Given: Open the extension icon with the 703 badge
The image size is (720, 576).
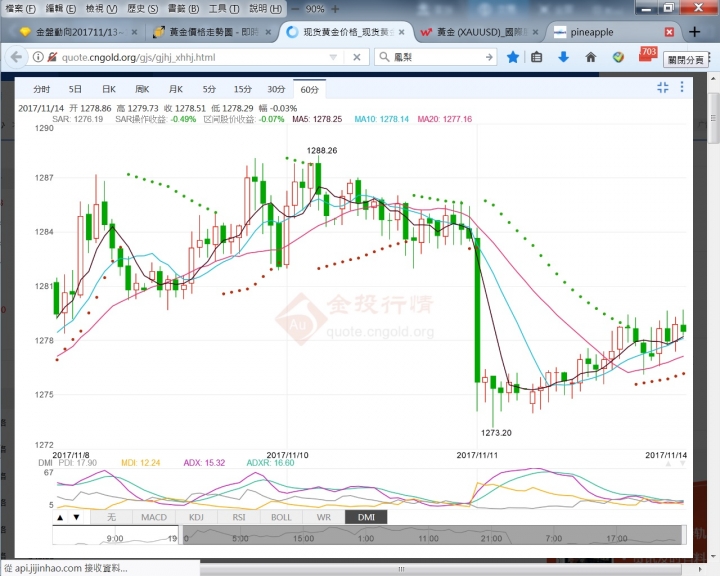Looking at the screenshot, I should (645, 56).
